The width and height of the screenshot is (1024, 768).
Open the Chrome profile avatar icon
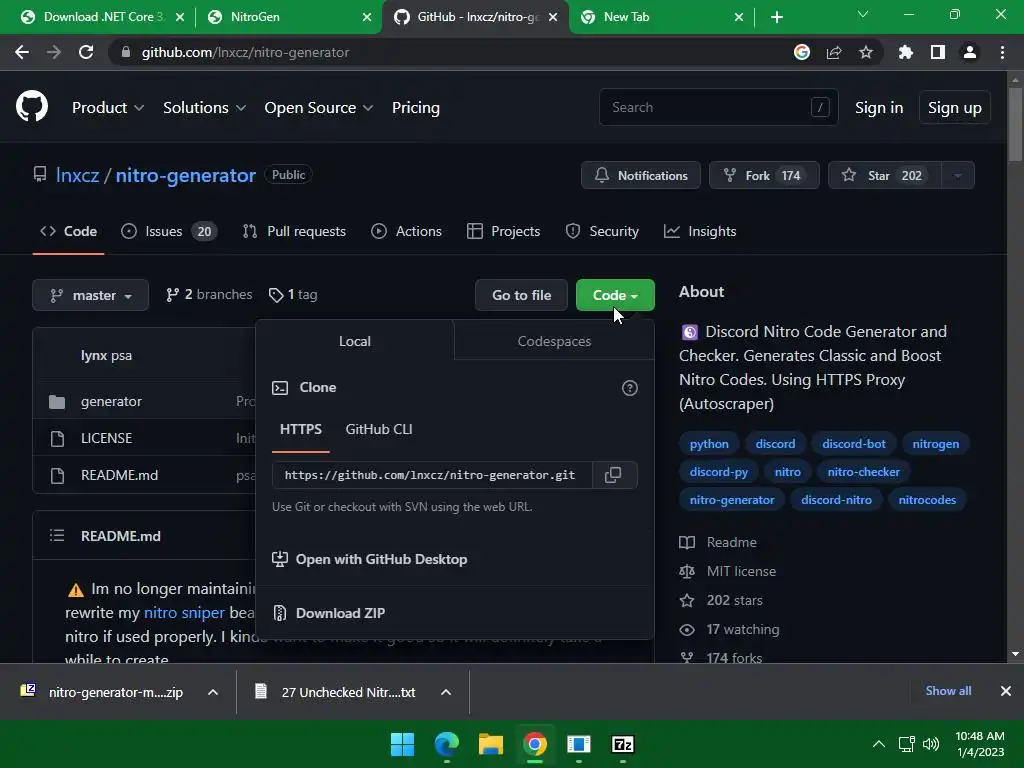point(970,52)
